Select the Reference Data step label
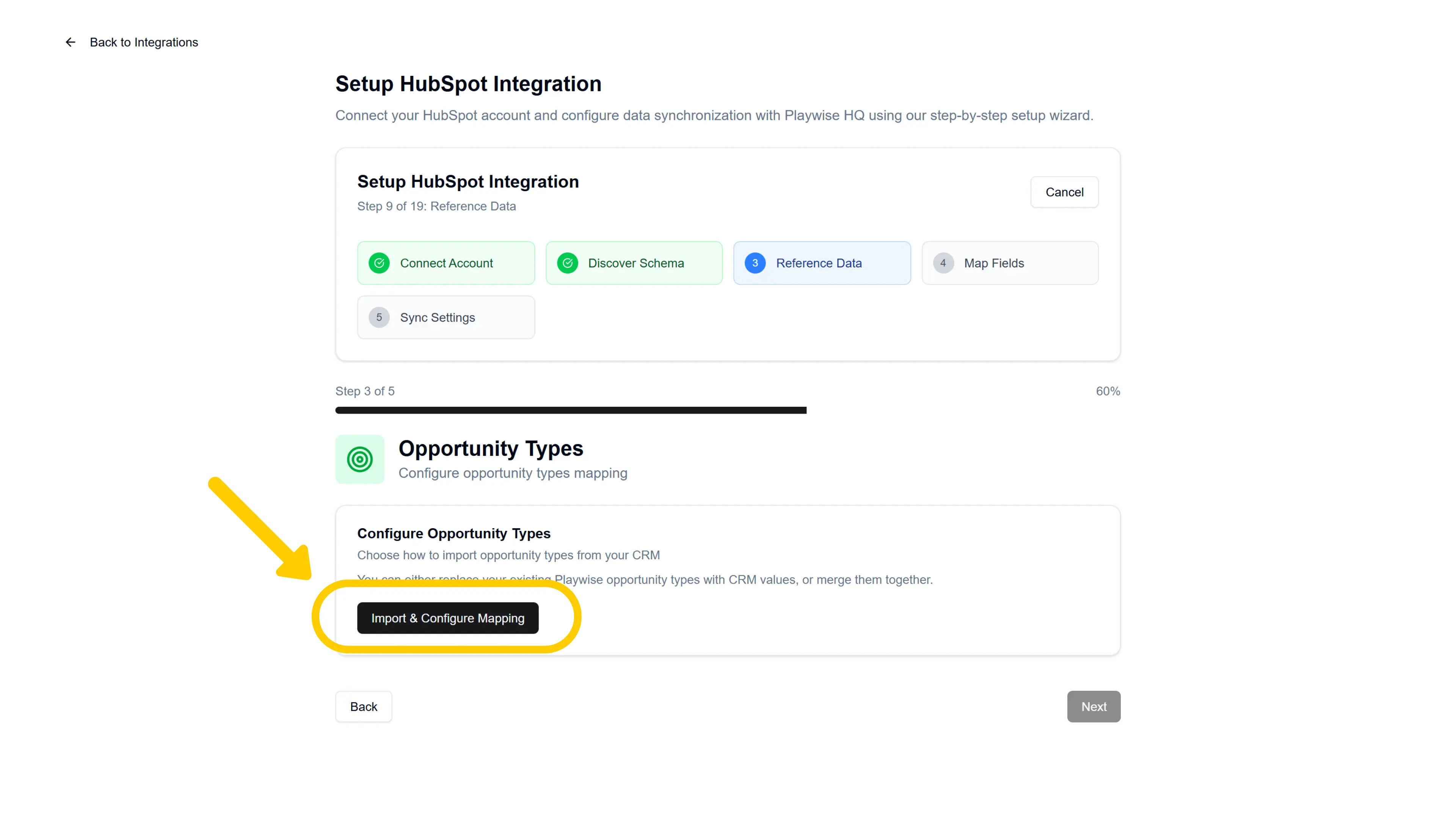 (x=819, y=263)
